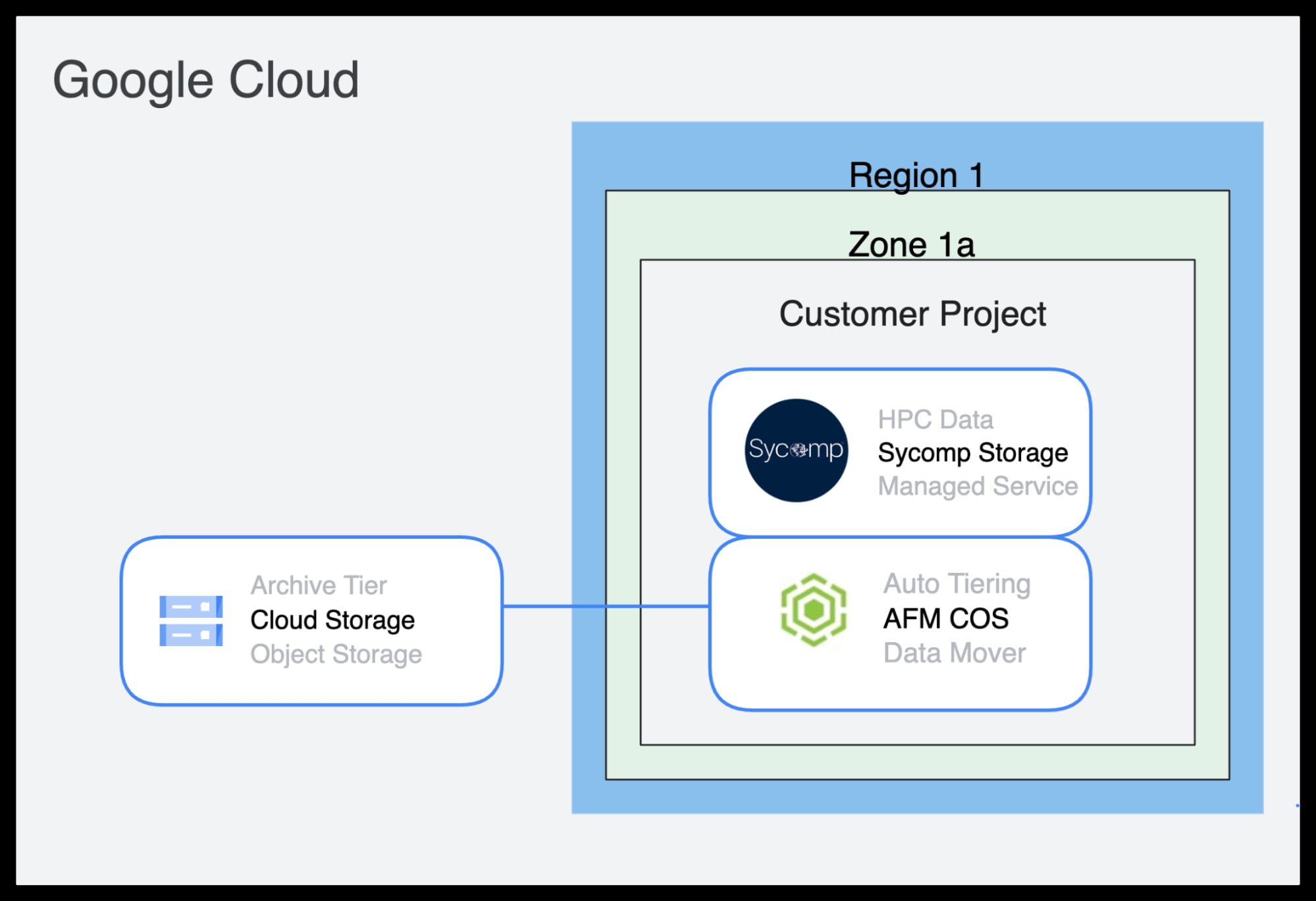Screen dimensions: 1316x901
Task: Click the green hexagon AFM COS icon
Action: [813, 609]
